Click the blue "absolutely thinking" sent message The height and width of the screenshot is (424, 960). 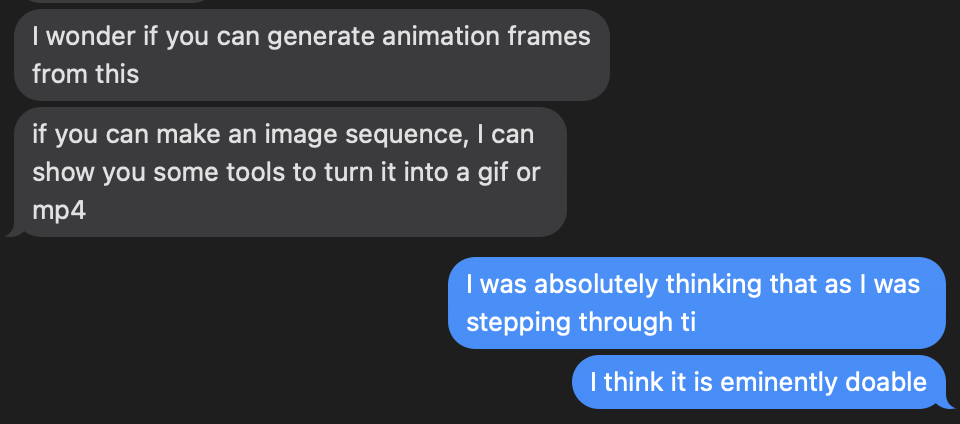tap(697, 302)
